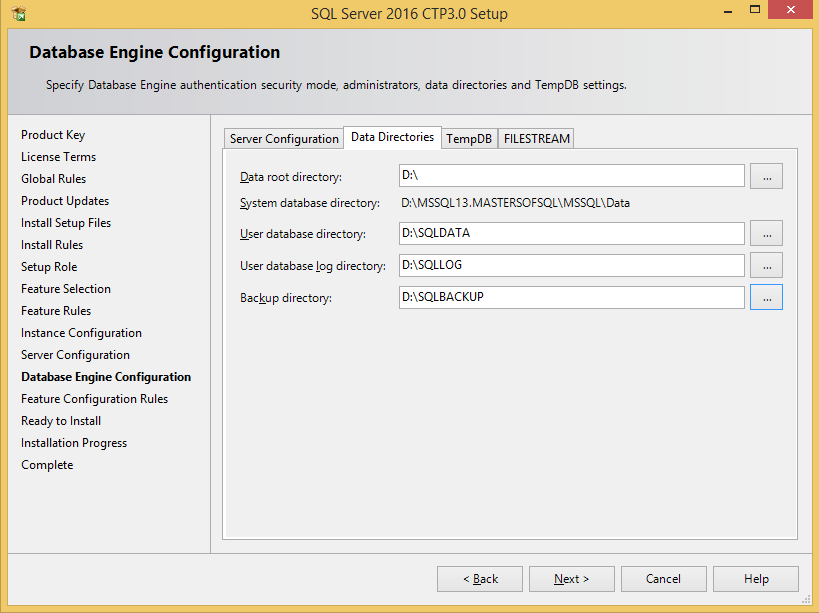Select Database Engine Configuration step in sidebar

(106, 377)
